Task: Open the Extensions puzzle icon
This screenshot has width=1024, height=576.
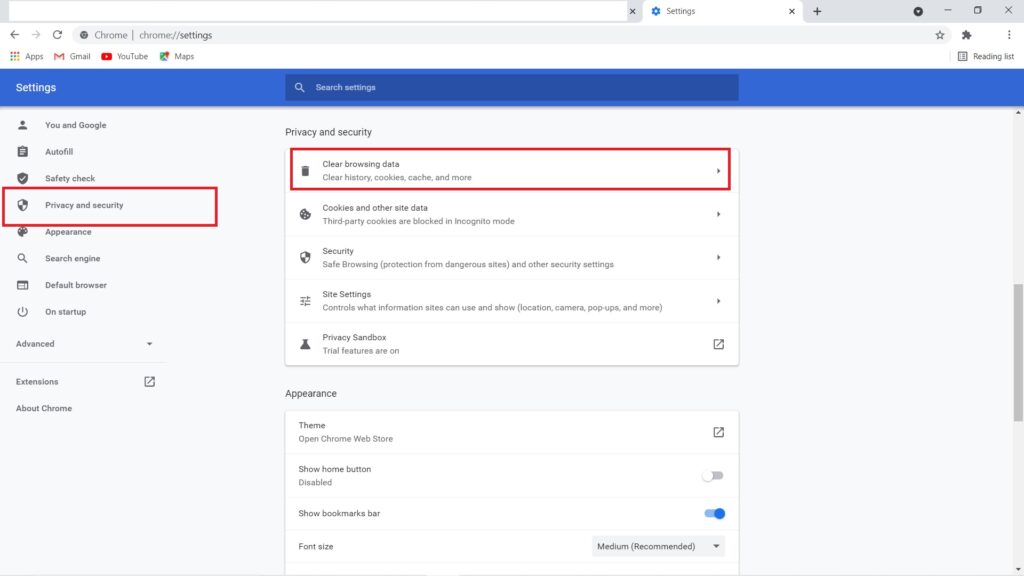Action: (966, 35)
